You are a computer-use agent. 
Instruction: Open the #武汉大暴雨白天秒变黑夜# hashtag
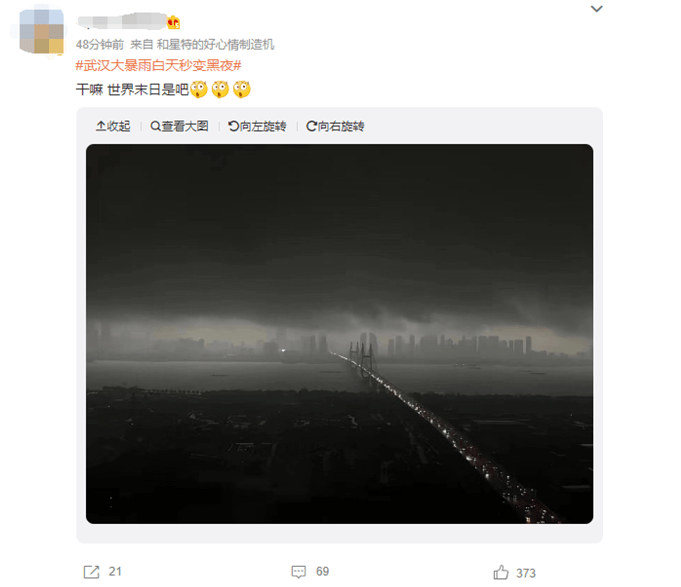[x=158, y=66]
